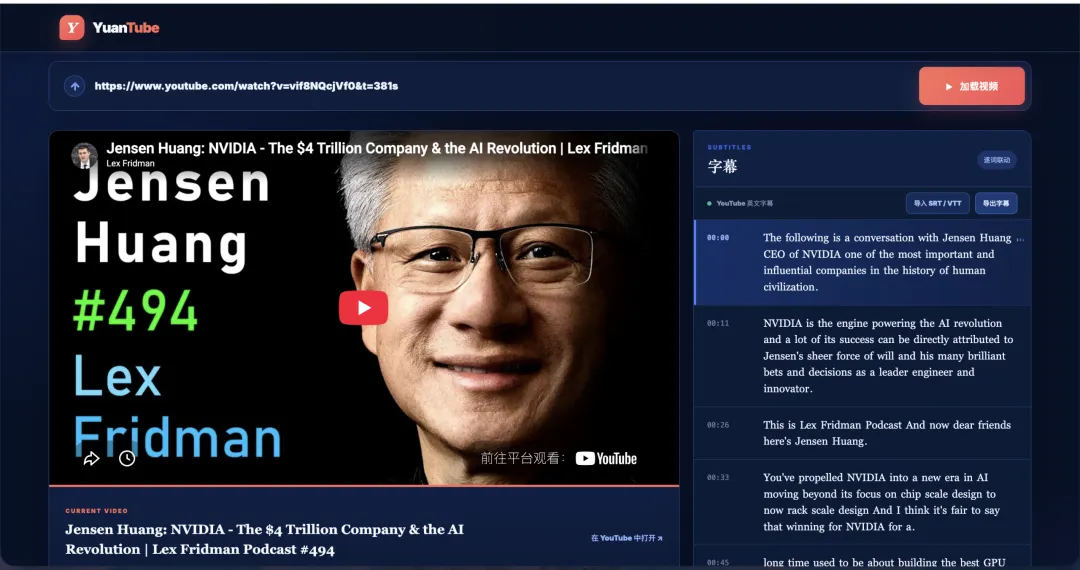Open the video title link in the player

(x=377, y=148)
